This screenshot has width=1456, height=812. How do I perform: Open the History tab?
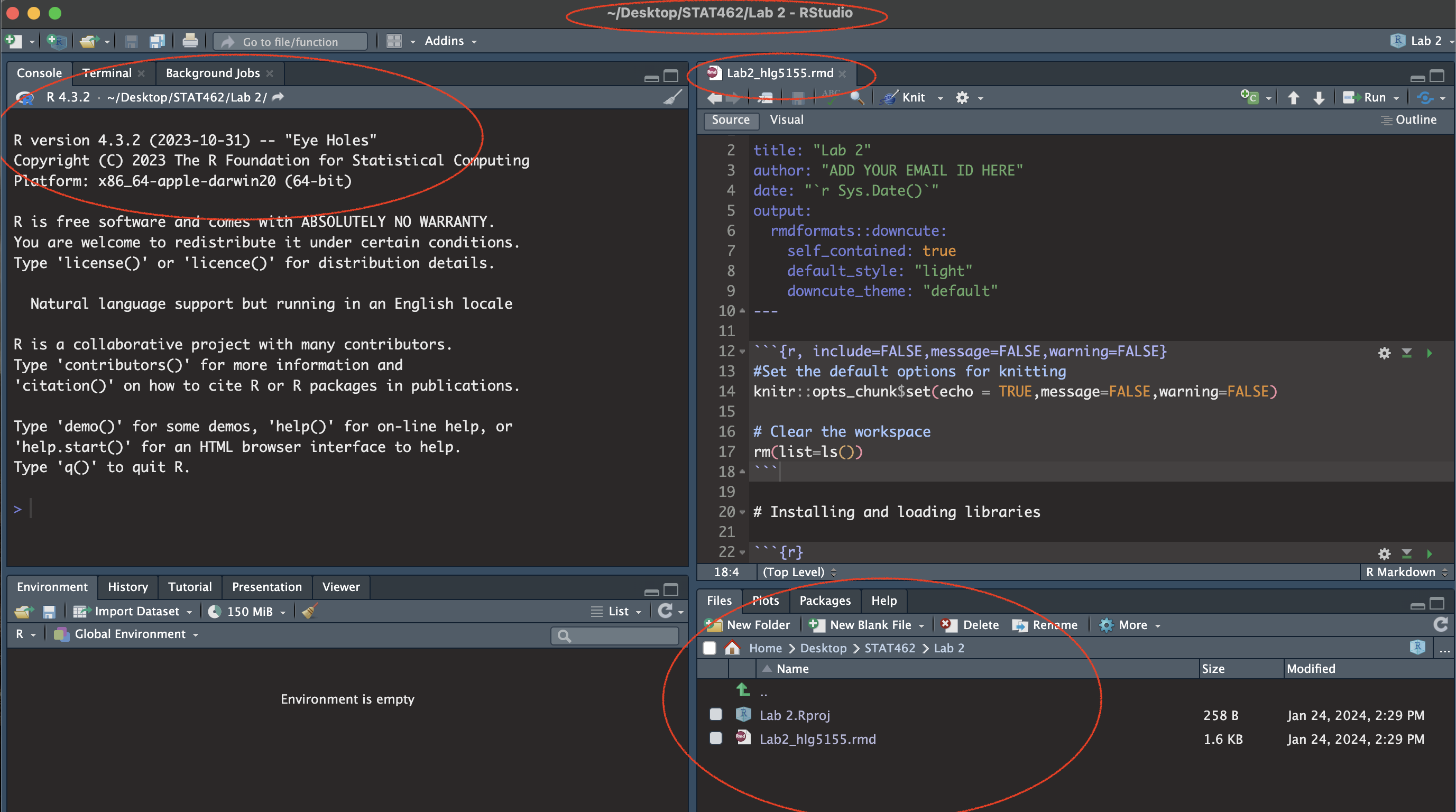coord(128,587)
